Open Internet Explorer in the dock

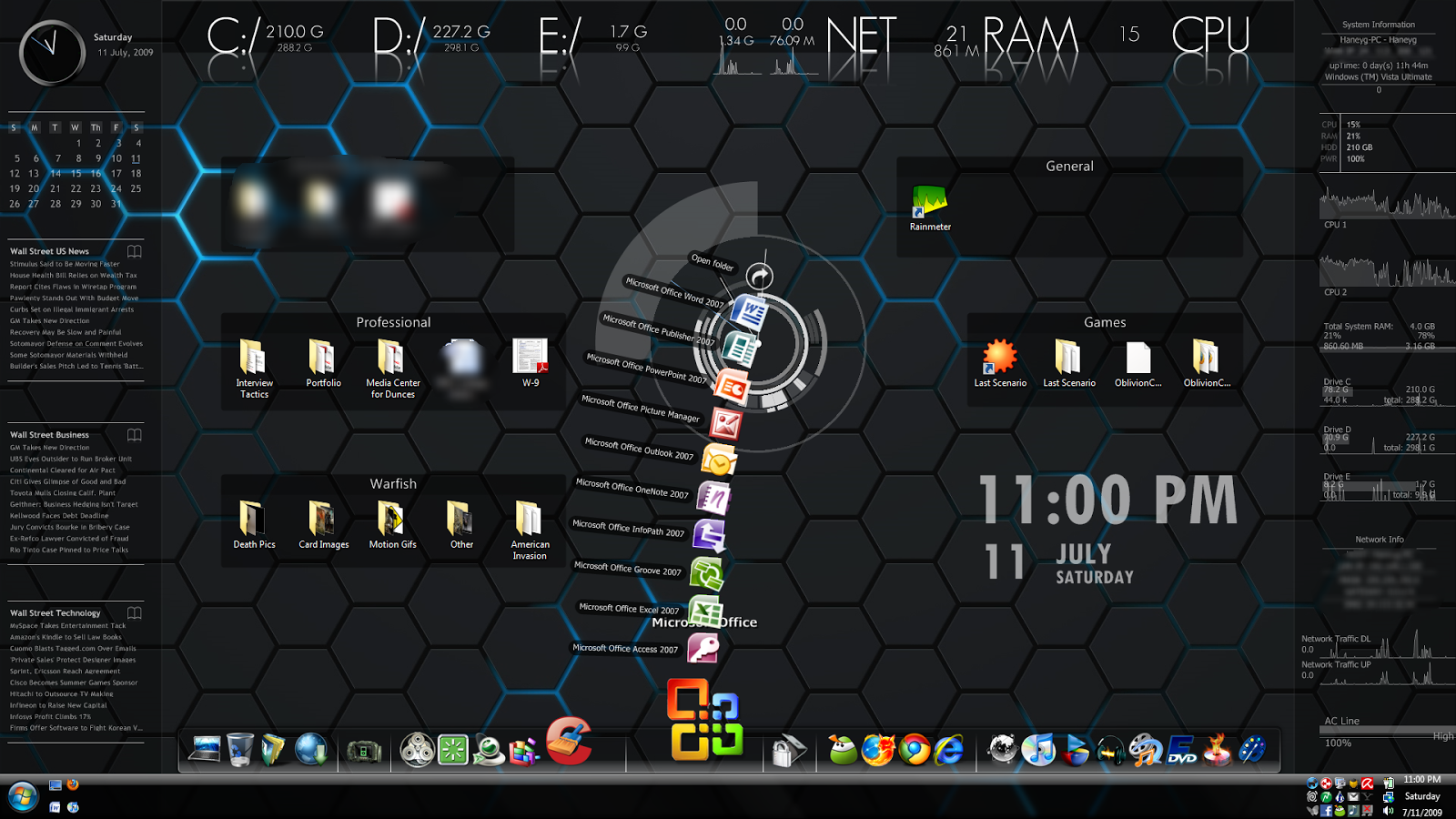click(949, 750)
